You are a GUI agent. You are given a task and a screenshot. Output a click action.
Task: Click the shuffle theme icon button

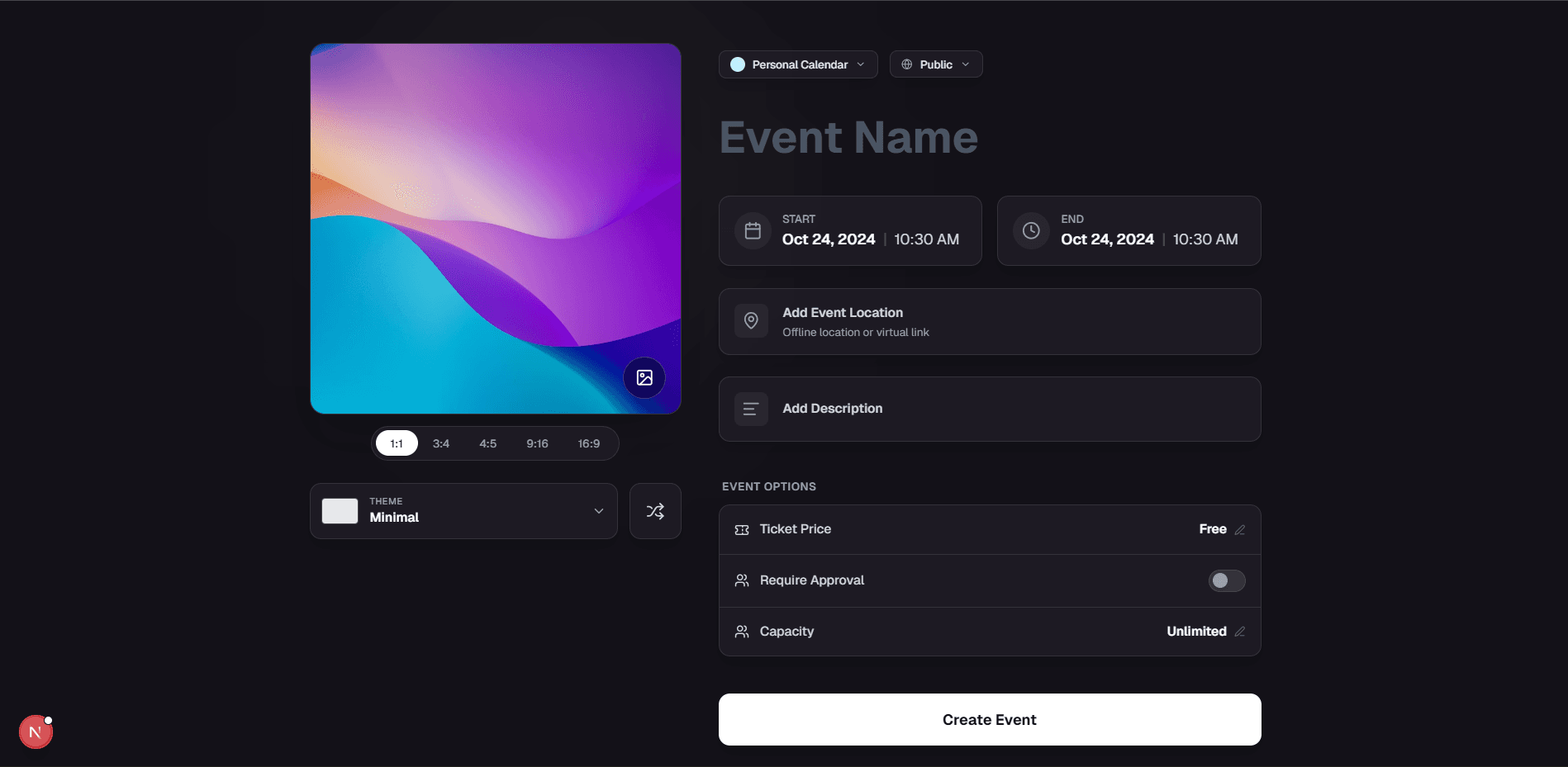tap(655, 511)
